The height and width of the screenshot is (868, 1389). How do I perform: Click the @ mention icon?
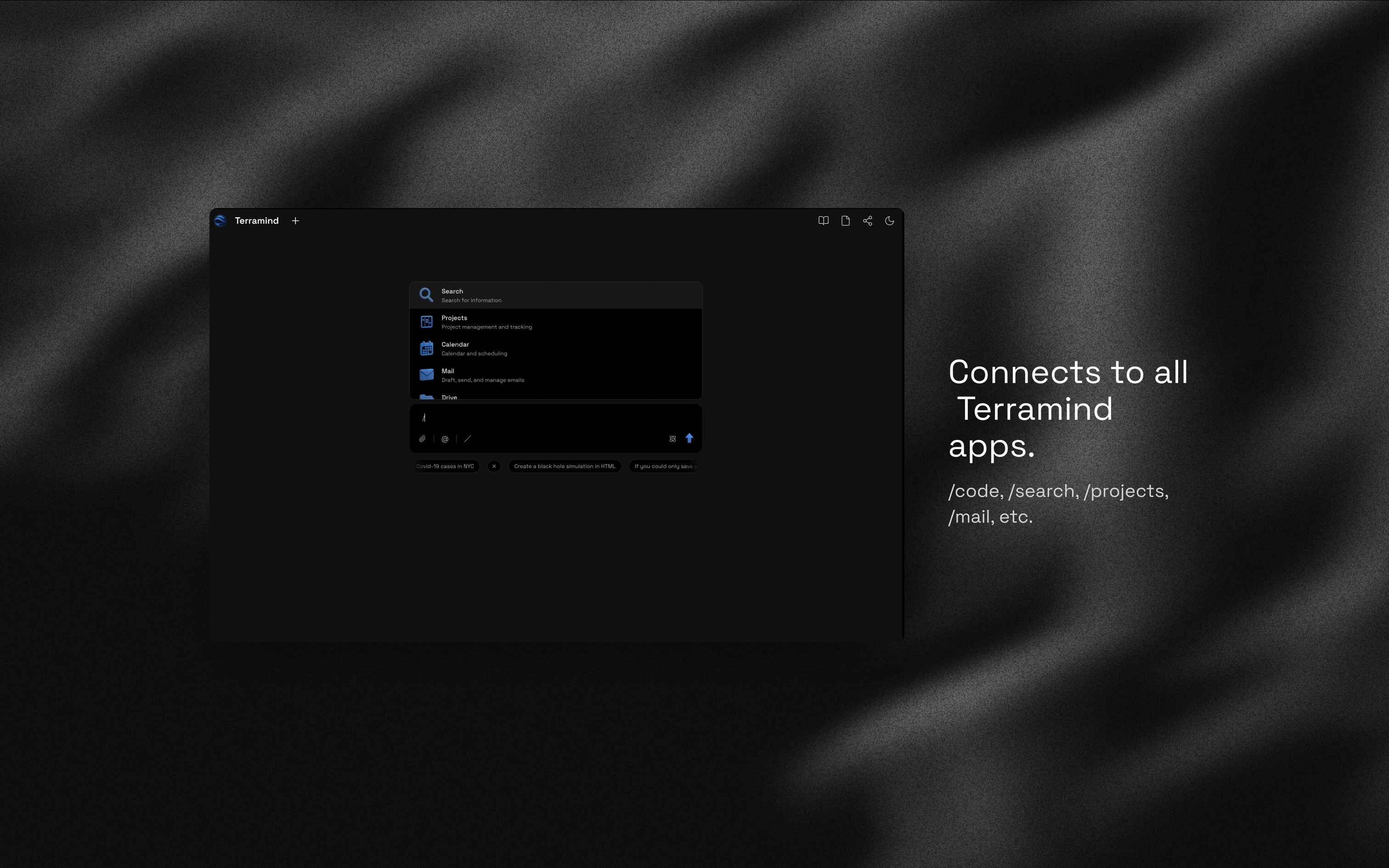[x=445, y=439]
